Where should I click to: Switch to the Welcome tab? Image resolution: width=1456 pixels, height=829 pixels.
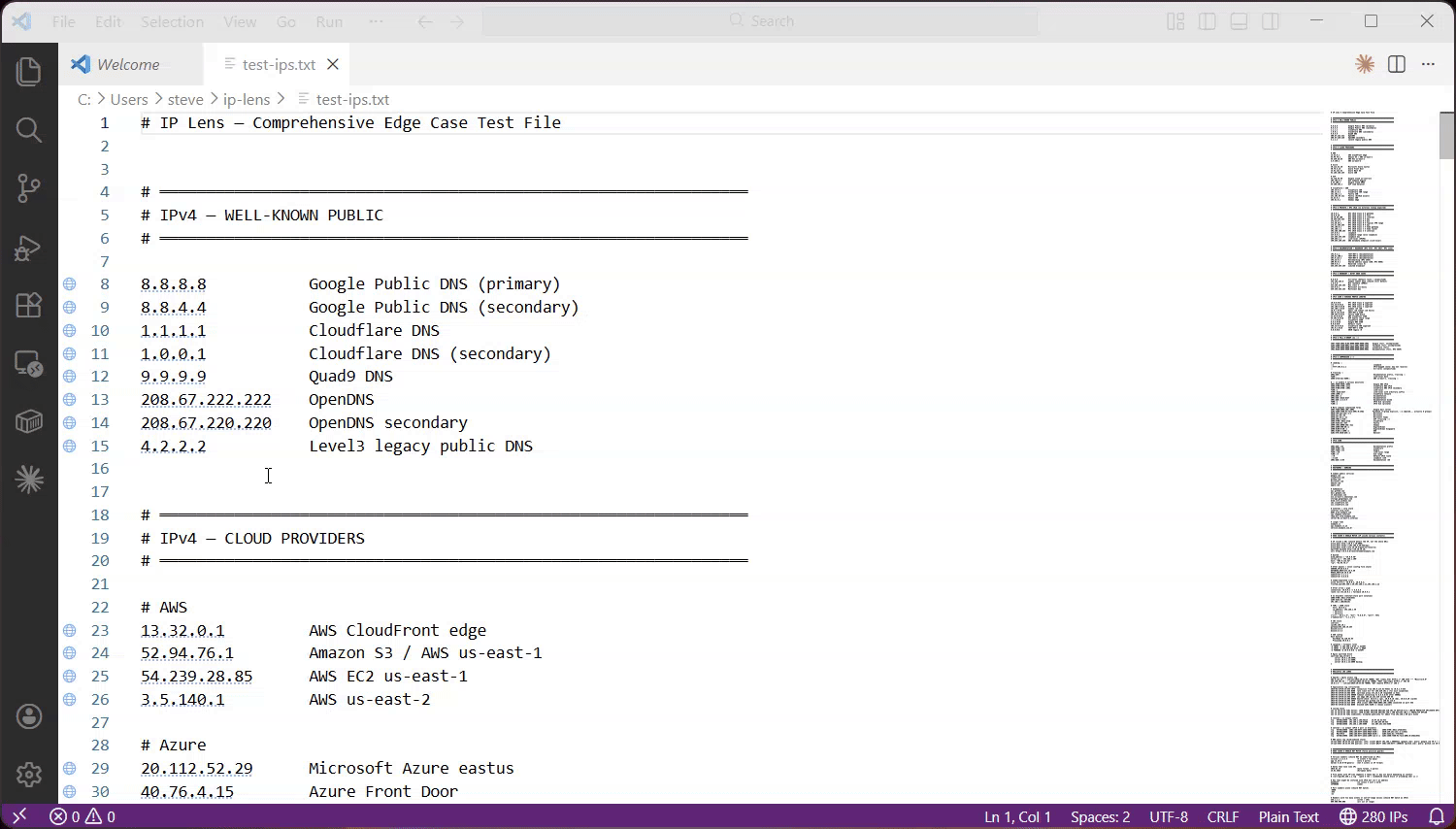point(131,64)
